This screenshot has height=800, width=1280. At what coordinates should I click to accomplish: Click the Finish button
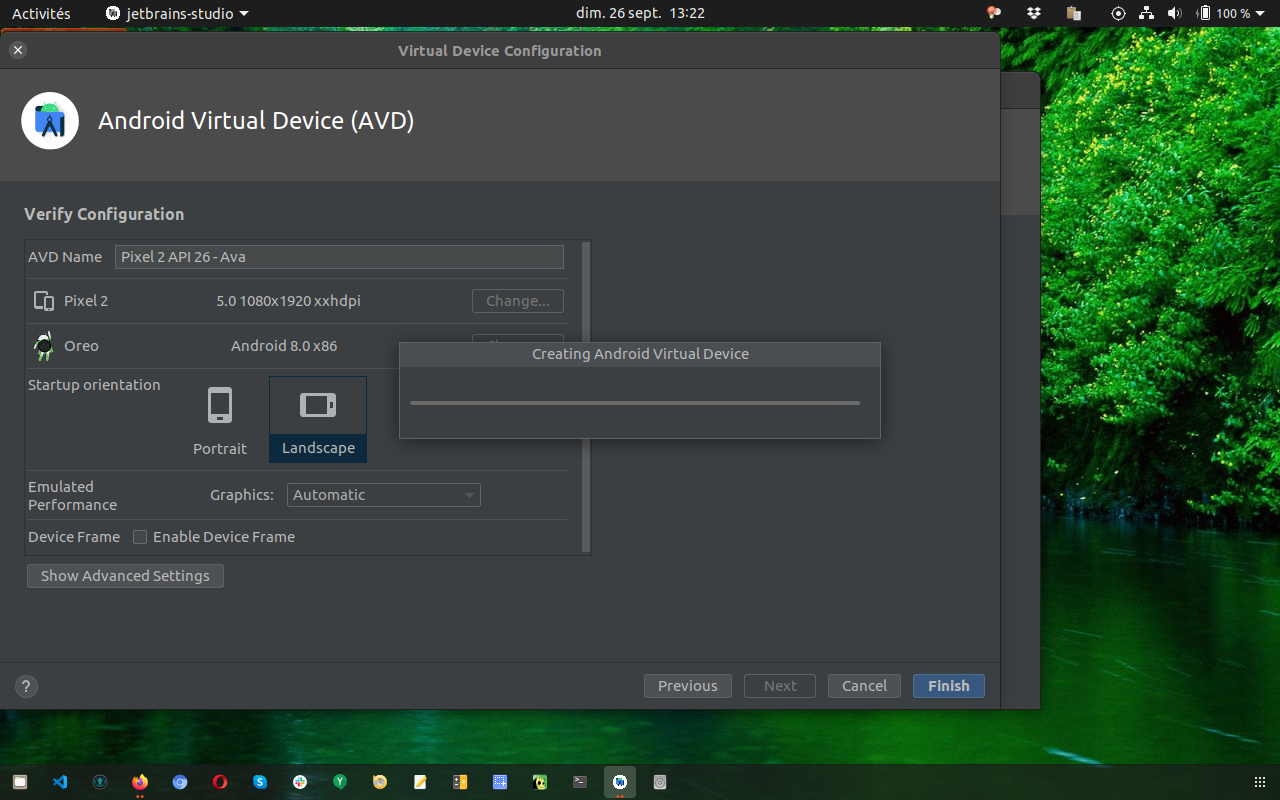click(x=949, y=686)
